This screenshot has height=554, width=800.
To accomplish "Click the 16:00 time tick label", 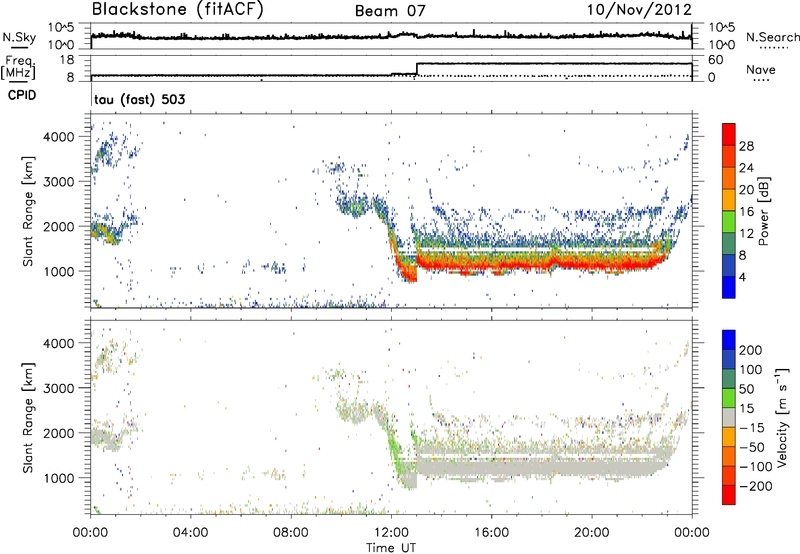I will point(491,533).
